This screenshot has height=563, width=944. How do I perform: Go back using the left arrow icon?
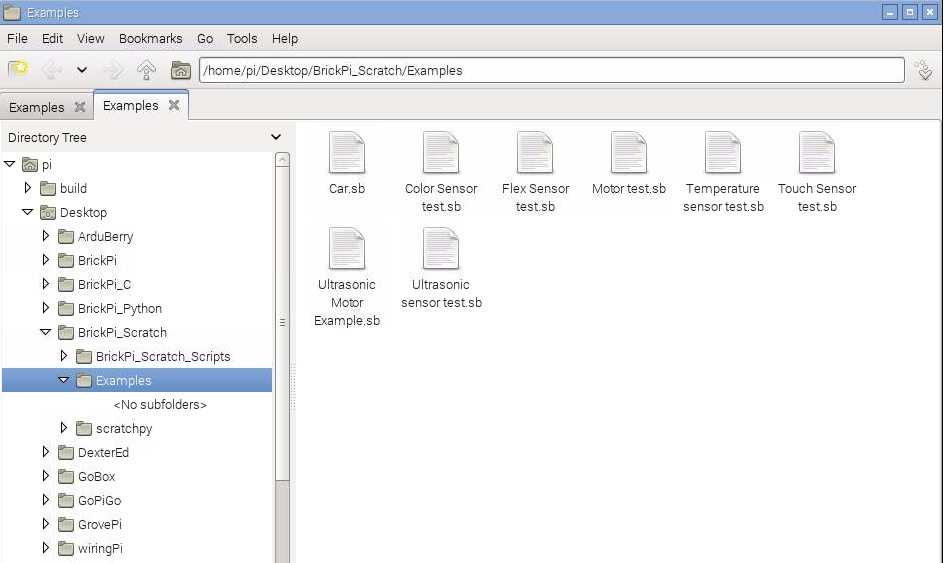(51, 70)
